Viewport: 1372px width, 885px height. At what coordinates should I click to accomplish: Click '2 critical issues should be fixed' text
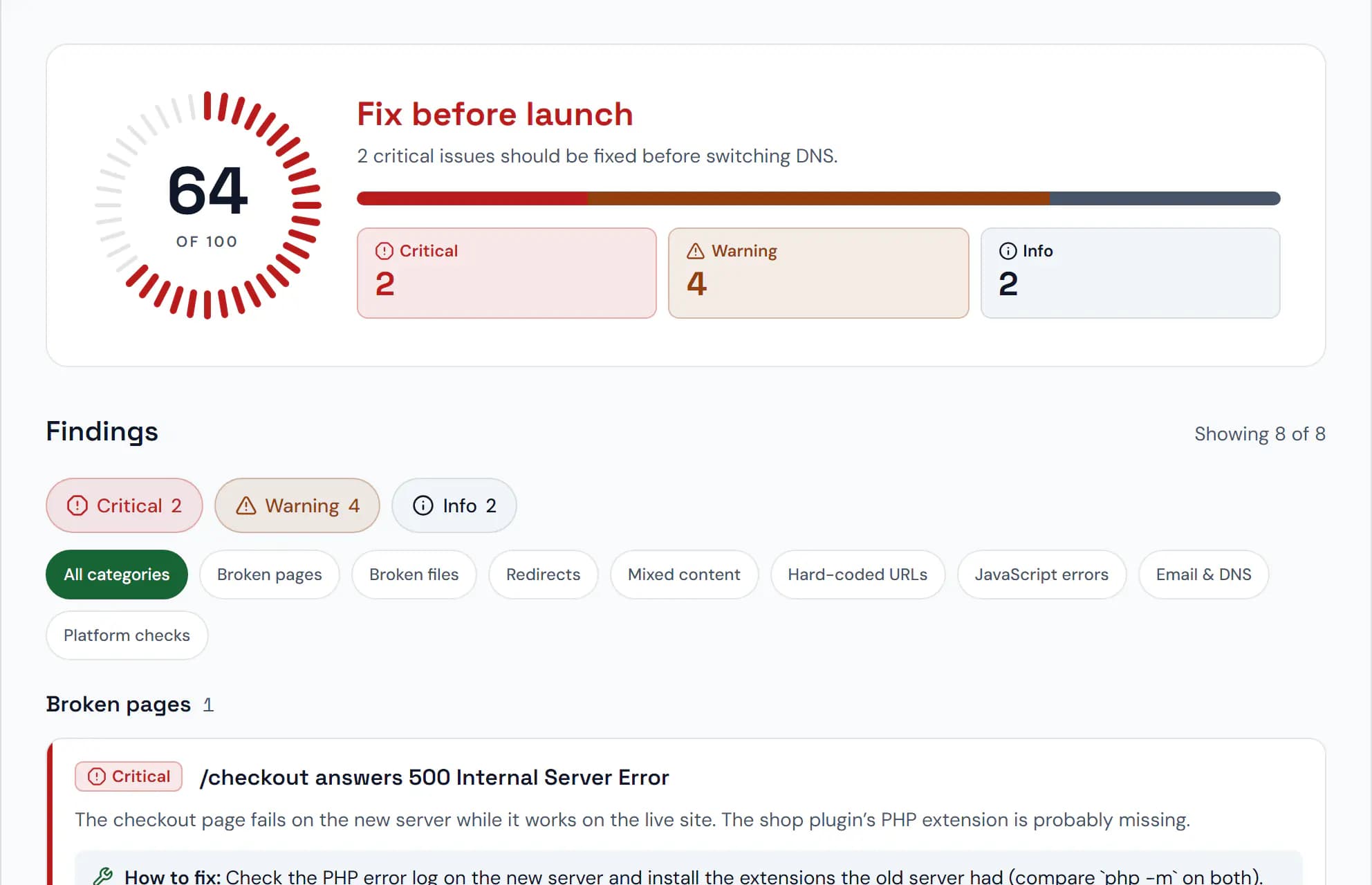click(597, 156)
